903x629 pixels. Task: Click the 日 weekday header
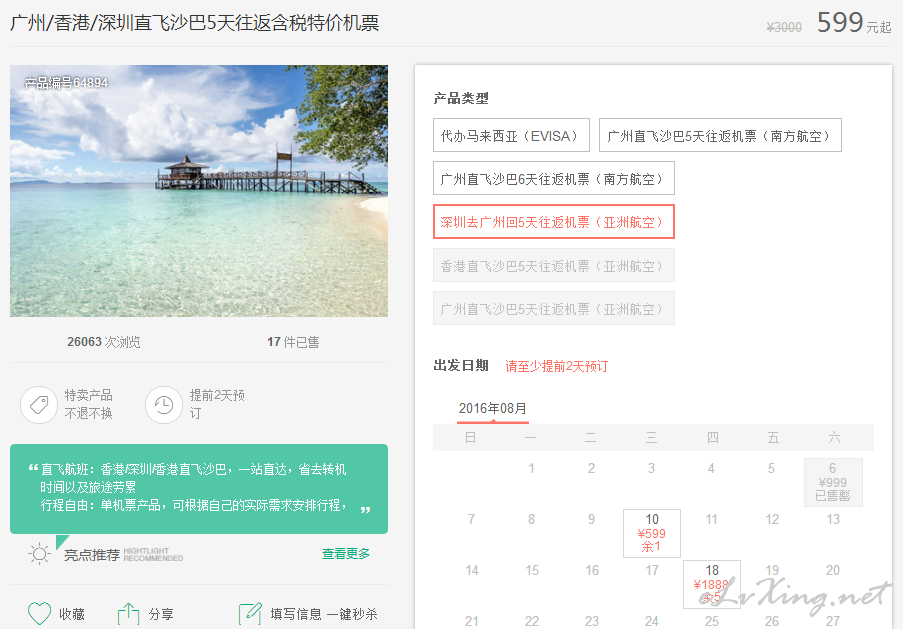point(471,438)
